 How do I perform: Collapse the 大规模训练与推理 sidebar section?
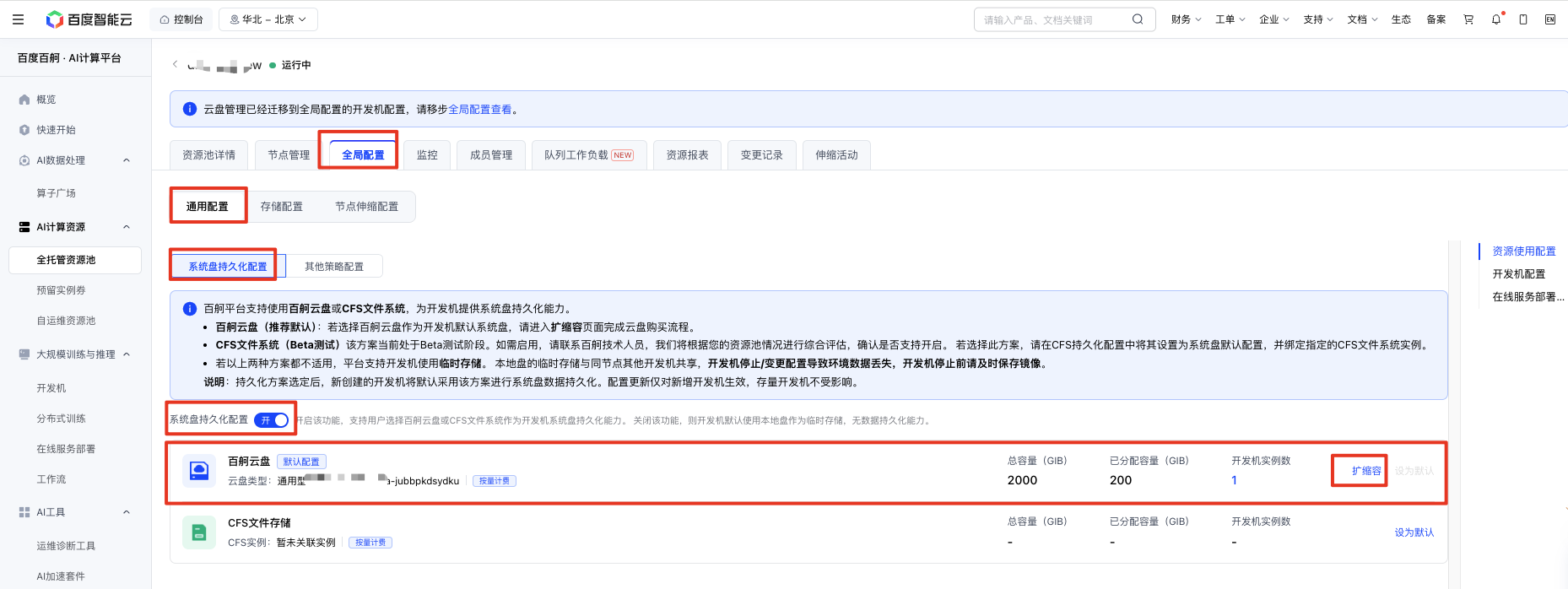pos(127,354)
